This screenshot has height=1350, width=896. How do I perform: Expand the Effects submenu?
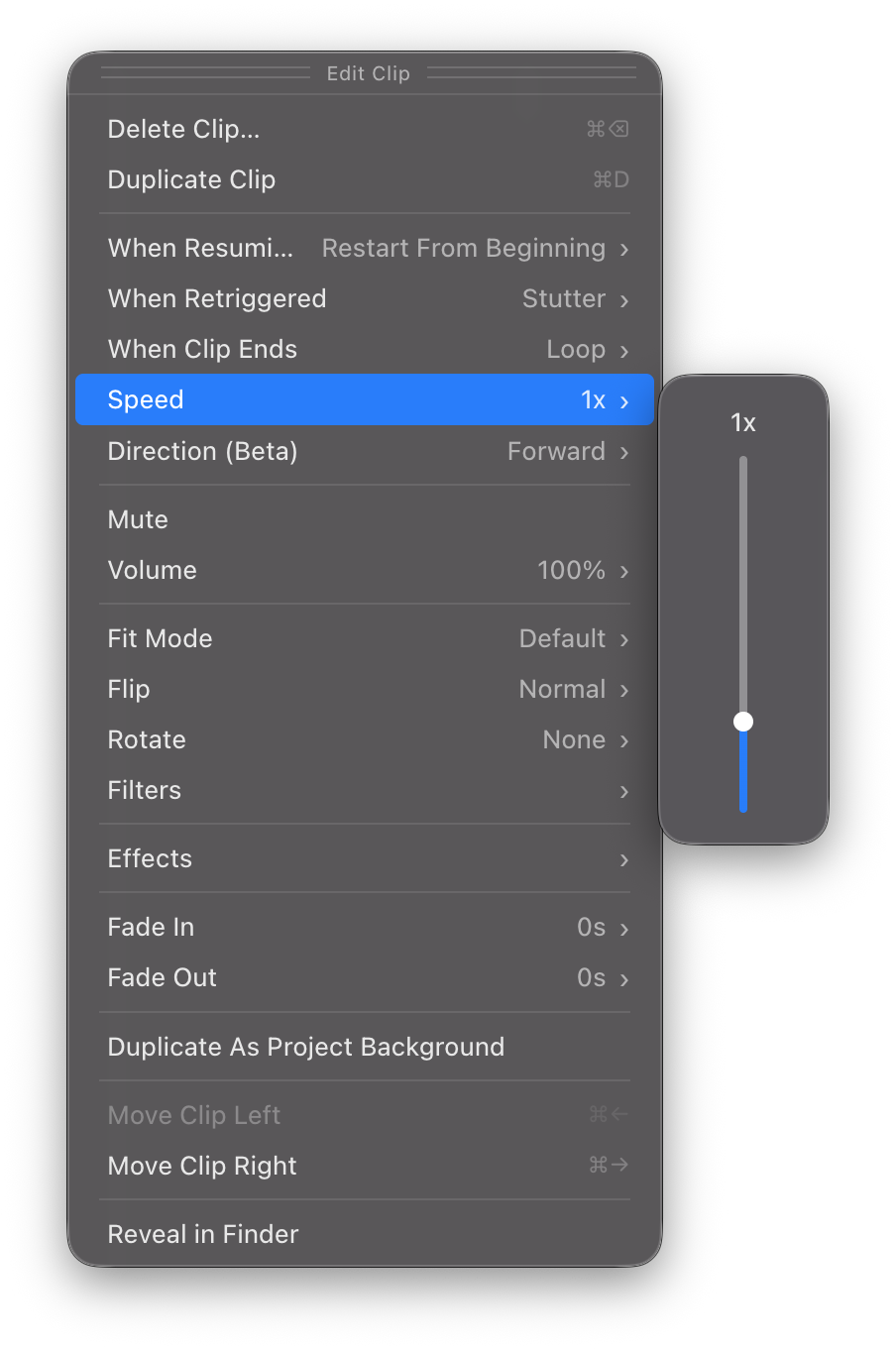pos(367,858)
